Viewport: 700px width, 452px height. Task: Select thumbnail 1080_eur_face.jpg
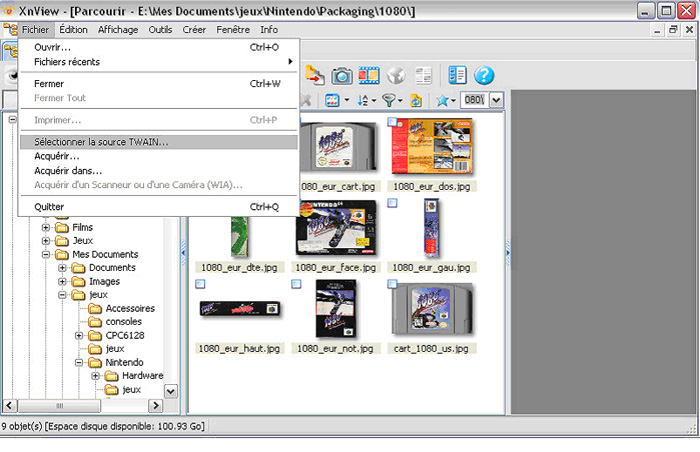coord(335,228)
